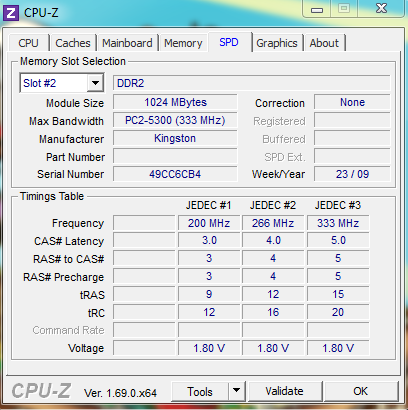Select the Memory tab
The image size is (408, 410).
click(x=183, y=43)
